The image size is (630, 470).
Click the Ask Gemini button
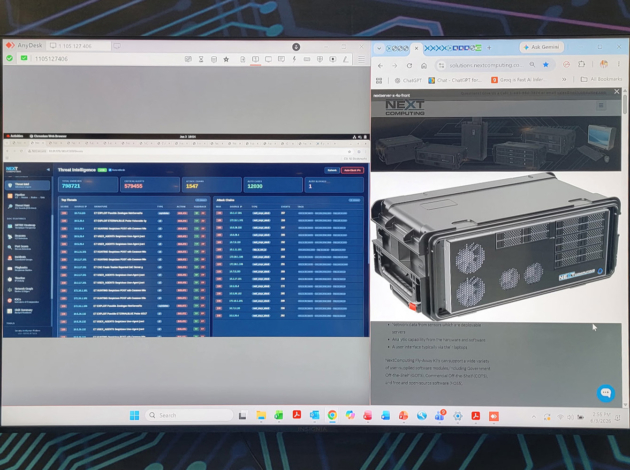[x=542, y=47]
